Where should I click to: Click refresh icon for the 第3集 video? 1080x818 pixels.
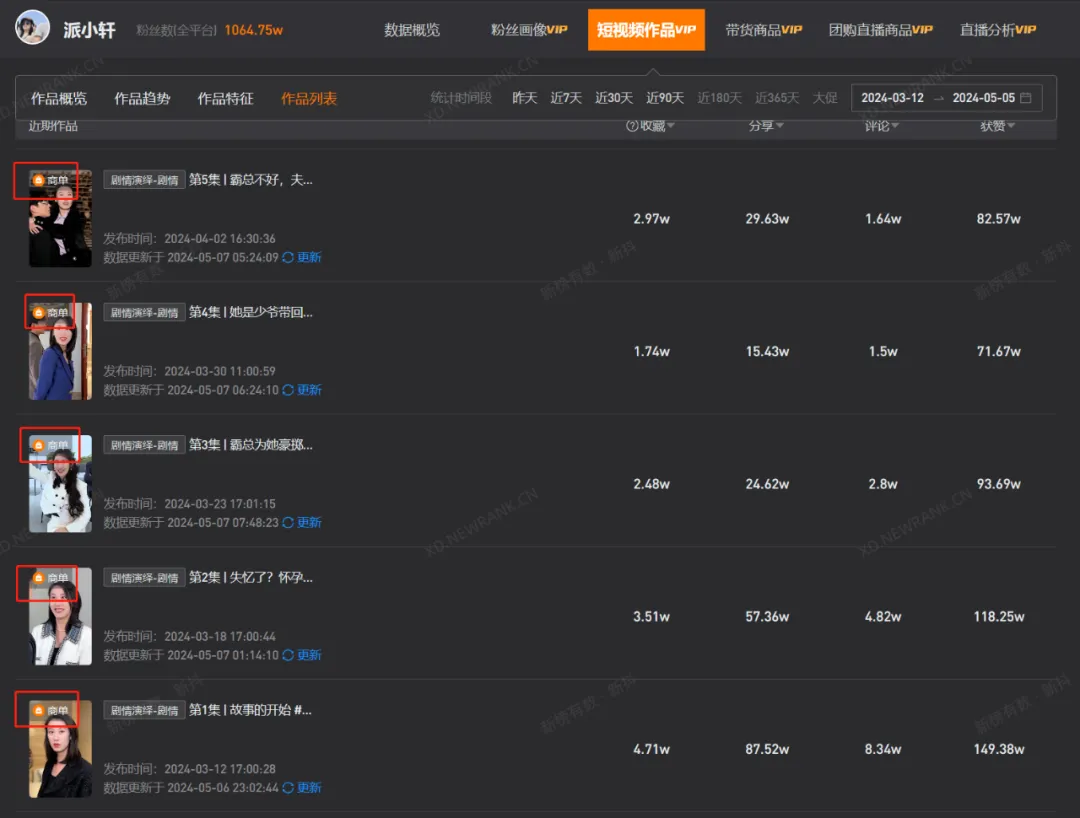pos(288,522)
